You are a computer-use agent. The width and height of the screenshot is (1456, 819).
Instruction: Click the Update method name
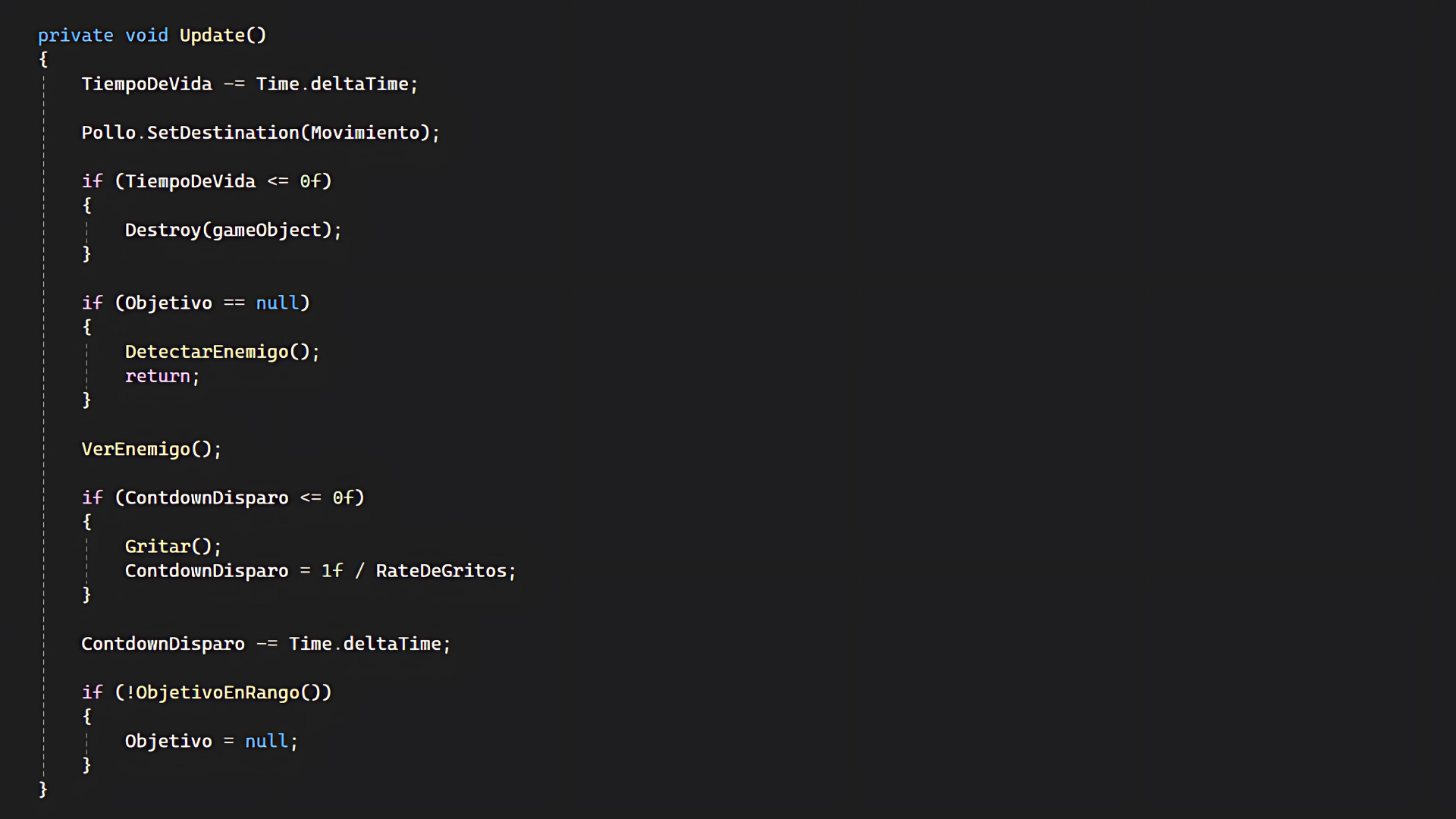[x=212, y=36]
